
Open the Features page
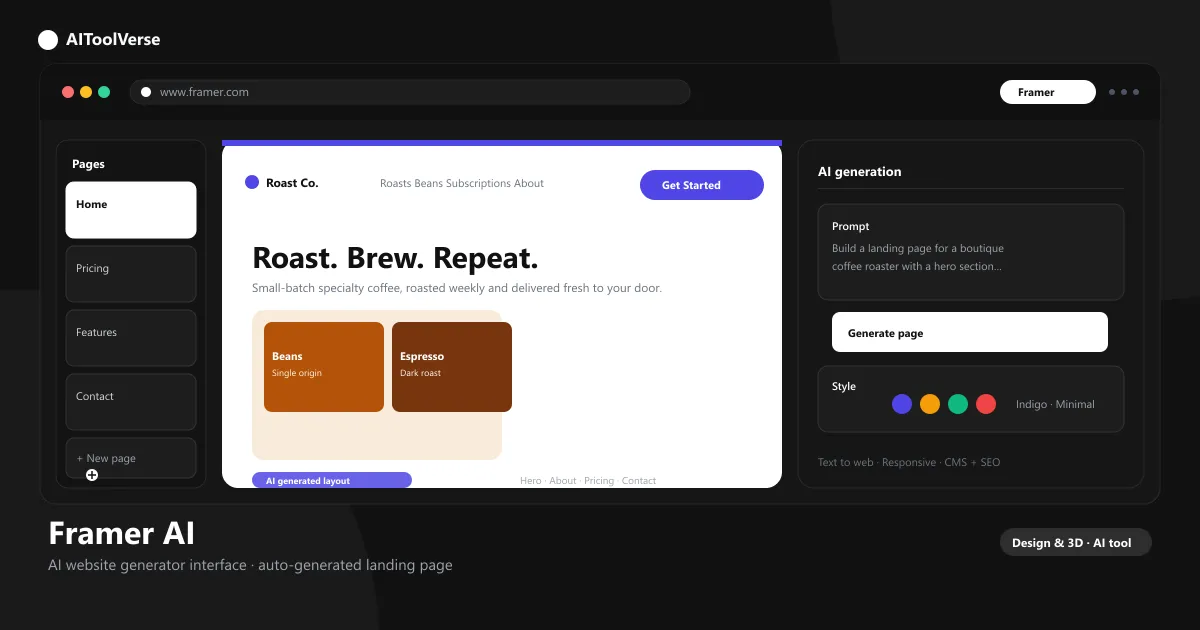pos(131,338)
